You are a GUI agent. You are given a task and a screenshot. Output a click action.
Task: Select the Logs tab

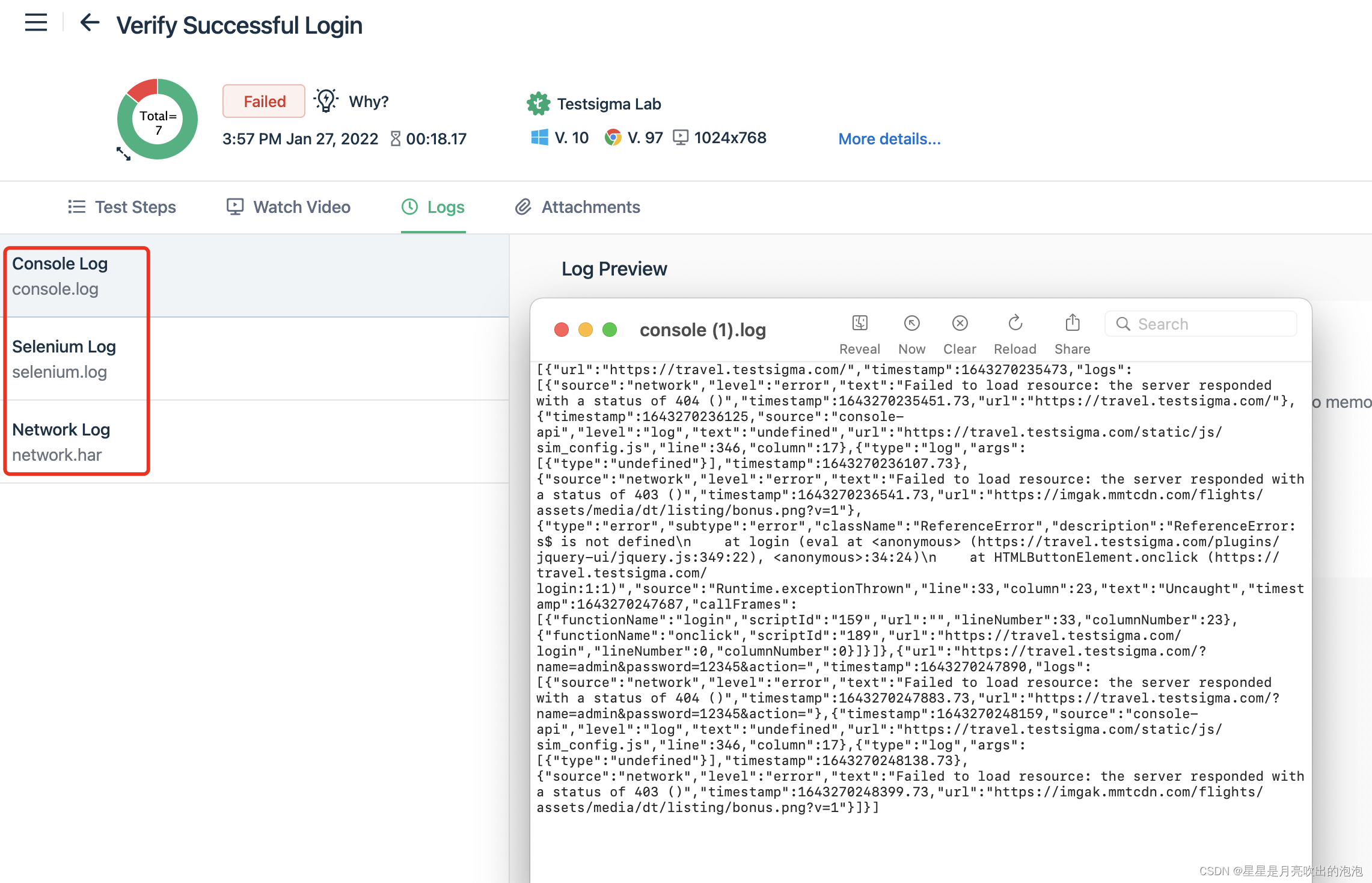433,207
